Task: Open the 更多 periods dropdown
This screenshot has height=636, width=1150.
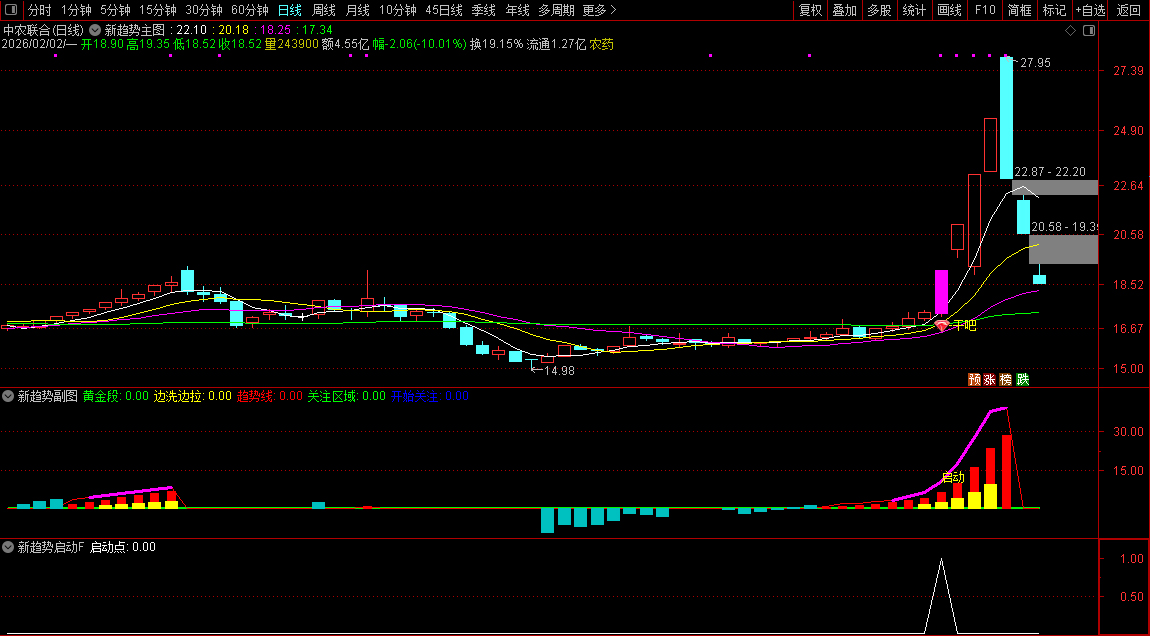Action: click(x=599, y=10)
